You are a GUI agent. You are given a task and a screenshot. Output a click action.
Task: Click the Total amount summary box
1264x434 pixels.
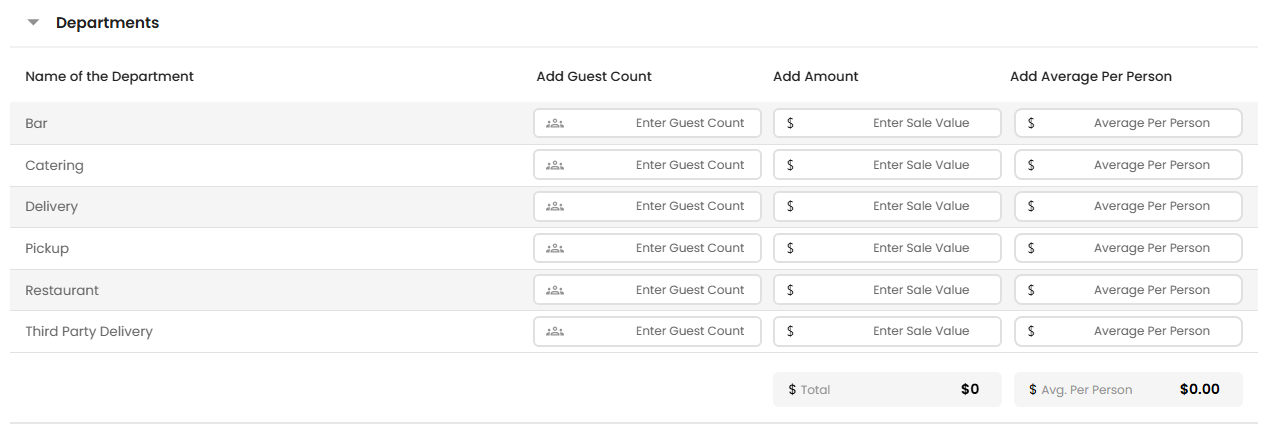pos(886,390)
